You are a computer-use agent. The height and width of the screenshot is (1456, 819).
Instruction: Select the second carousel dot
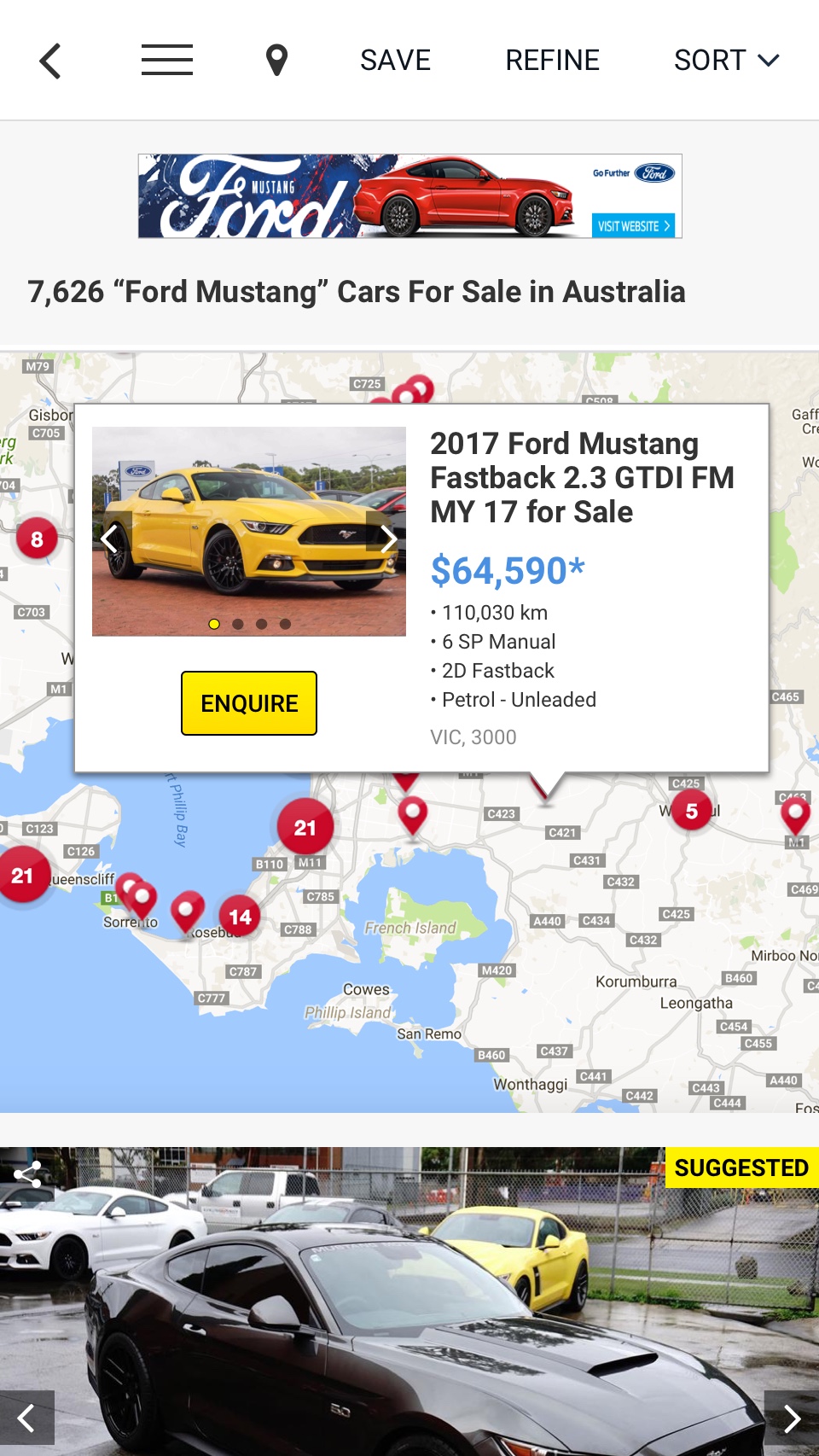coord(238,624)
